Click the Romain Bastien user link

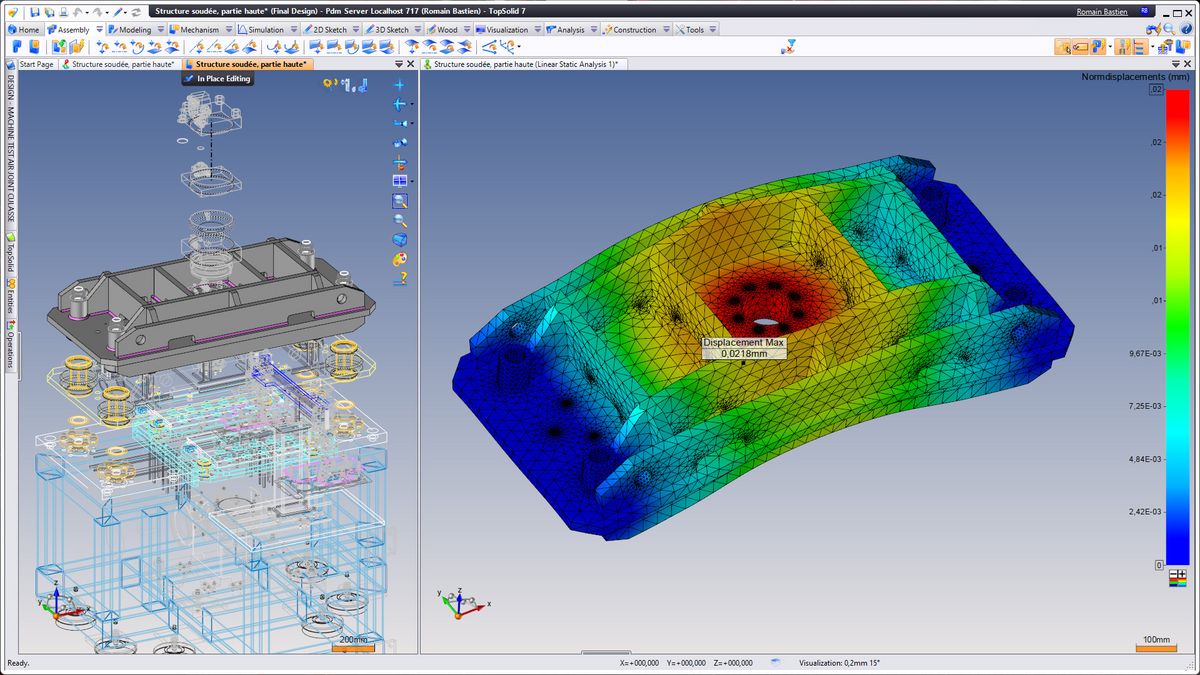(x=1104, y=12)
